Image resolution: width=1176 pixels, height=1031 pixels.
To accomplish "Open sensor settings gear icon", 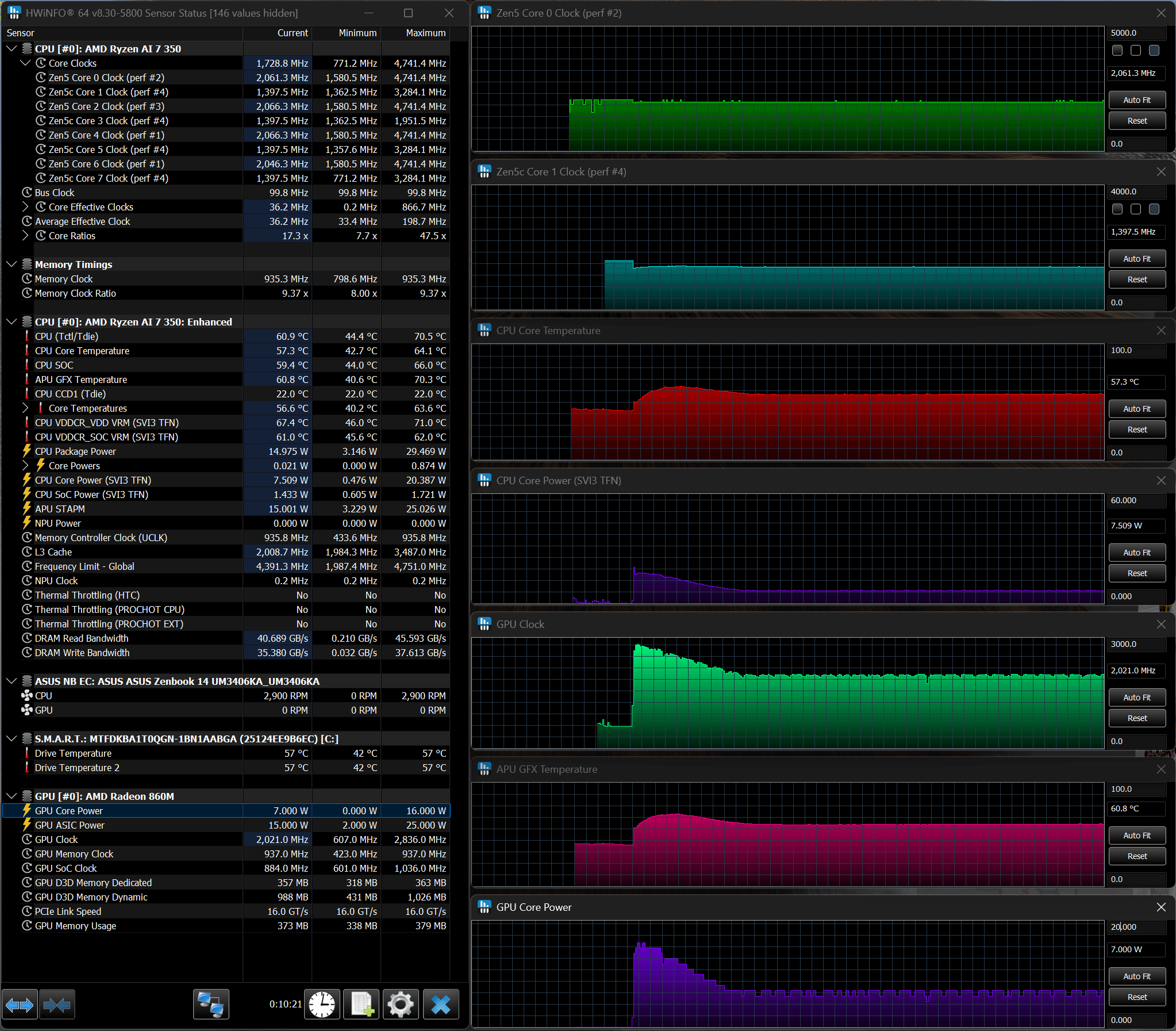I will pos(401,1005).
